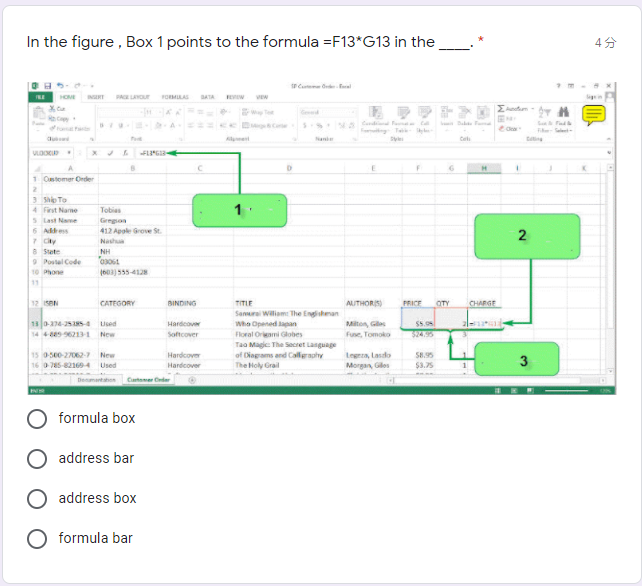642x586 pixels.
Task: Click the Wrap Text button
Action: 258,112
